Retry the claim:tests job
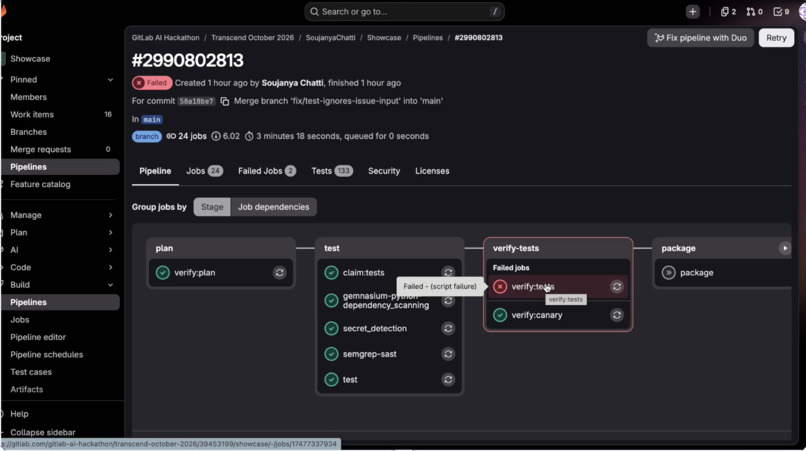Image resolution: width=806 pixels, height=451 pixels. click(x=448, y=273)
